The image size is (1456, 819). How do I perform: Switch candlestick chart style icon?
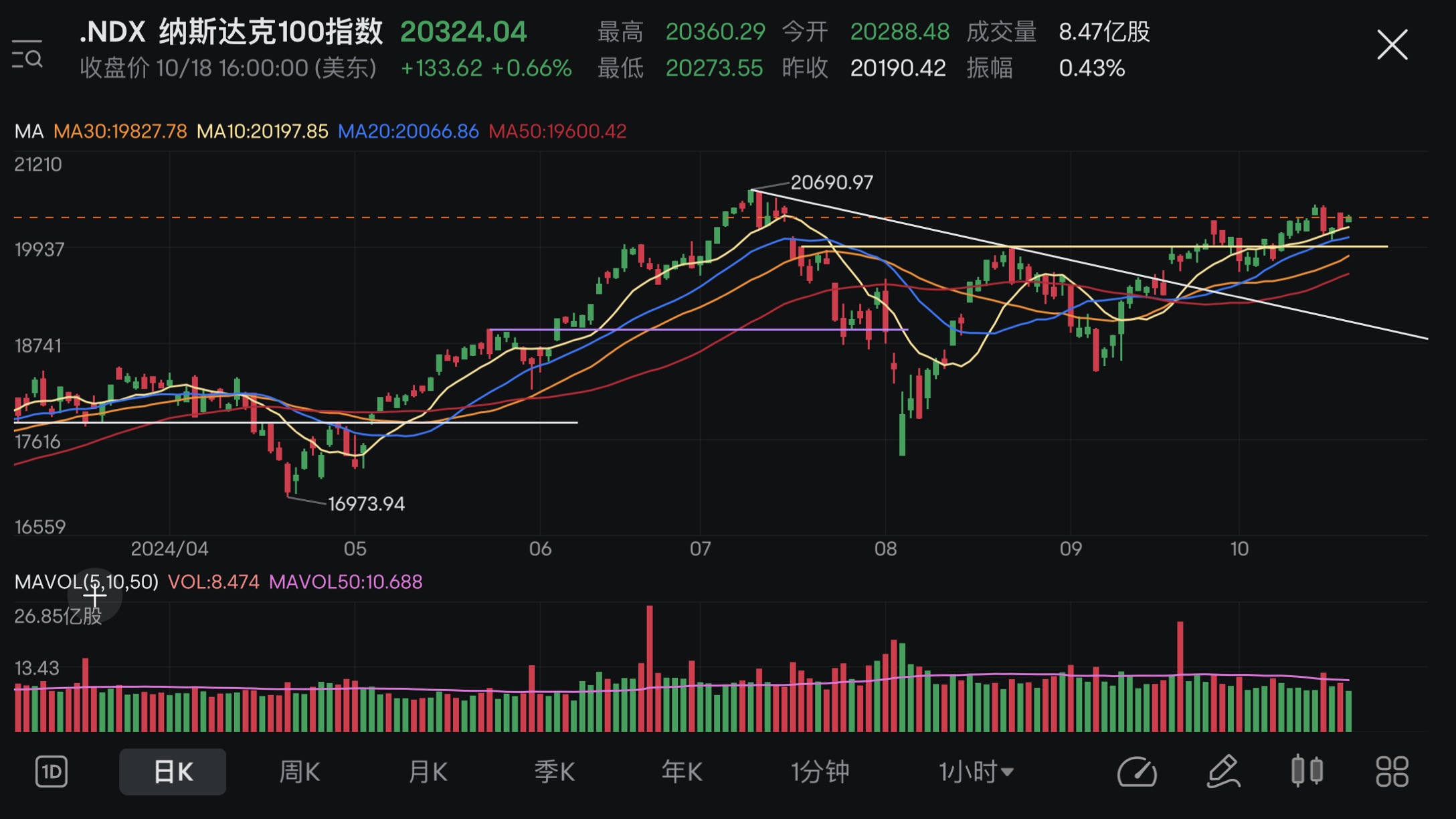click(x=1307, y=771)
